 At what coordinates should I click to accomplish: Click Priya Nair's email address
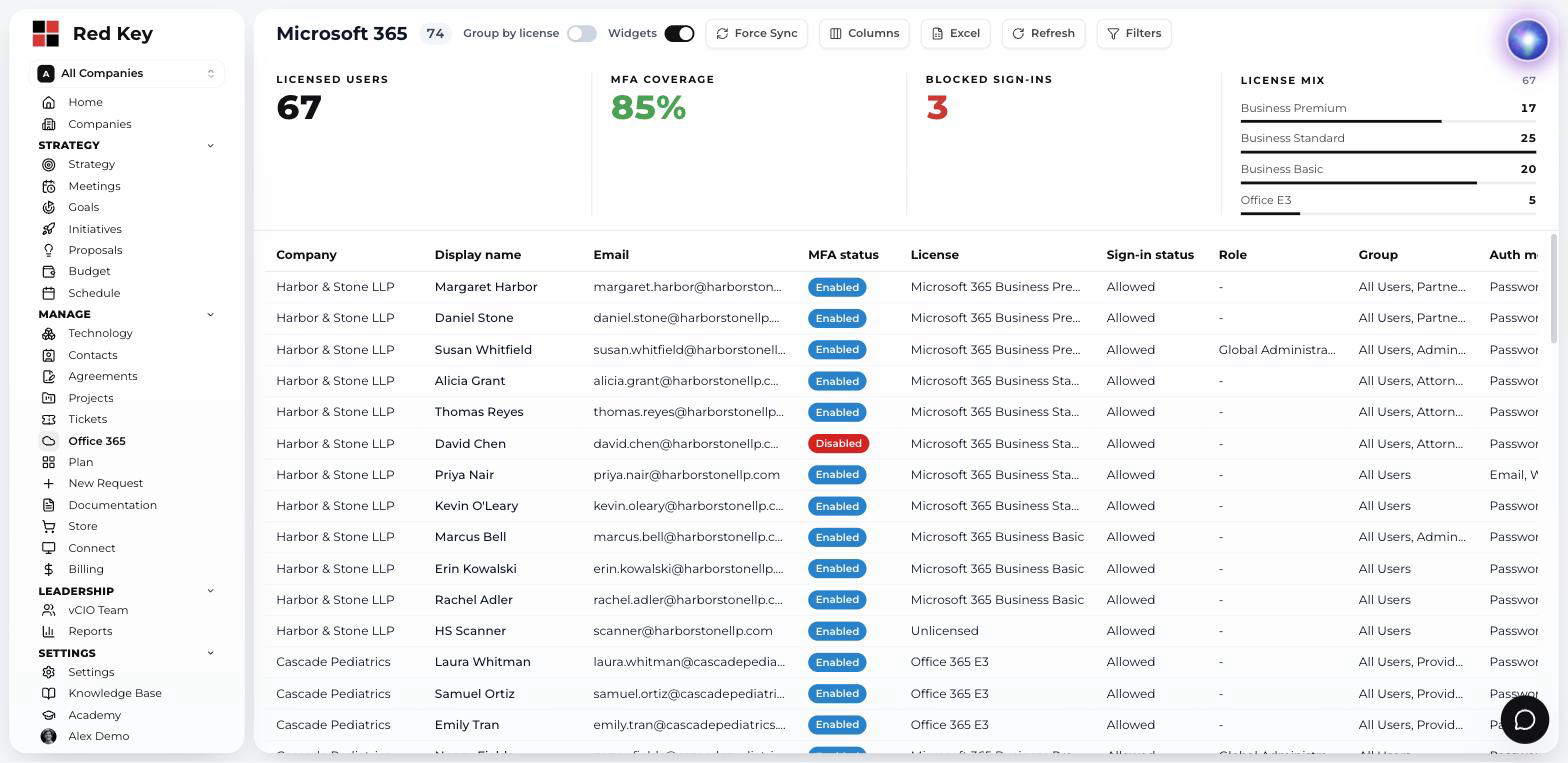[686, 475]
